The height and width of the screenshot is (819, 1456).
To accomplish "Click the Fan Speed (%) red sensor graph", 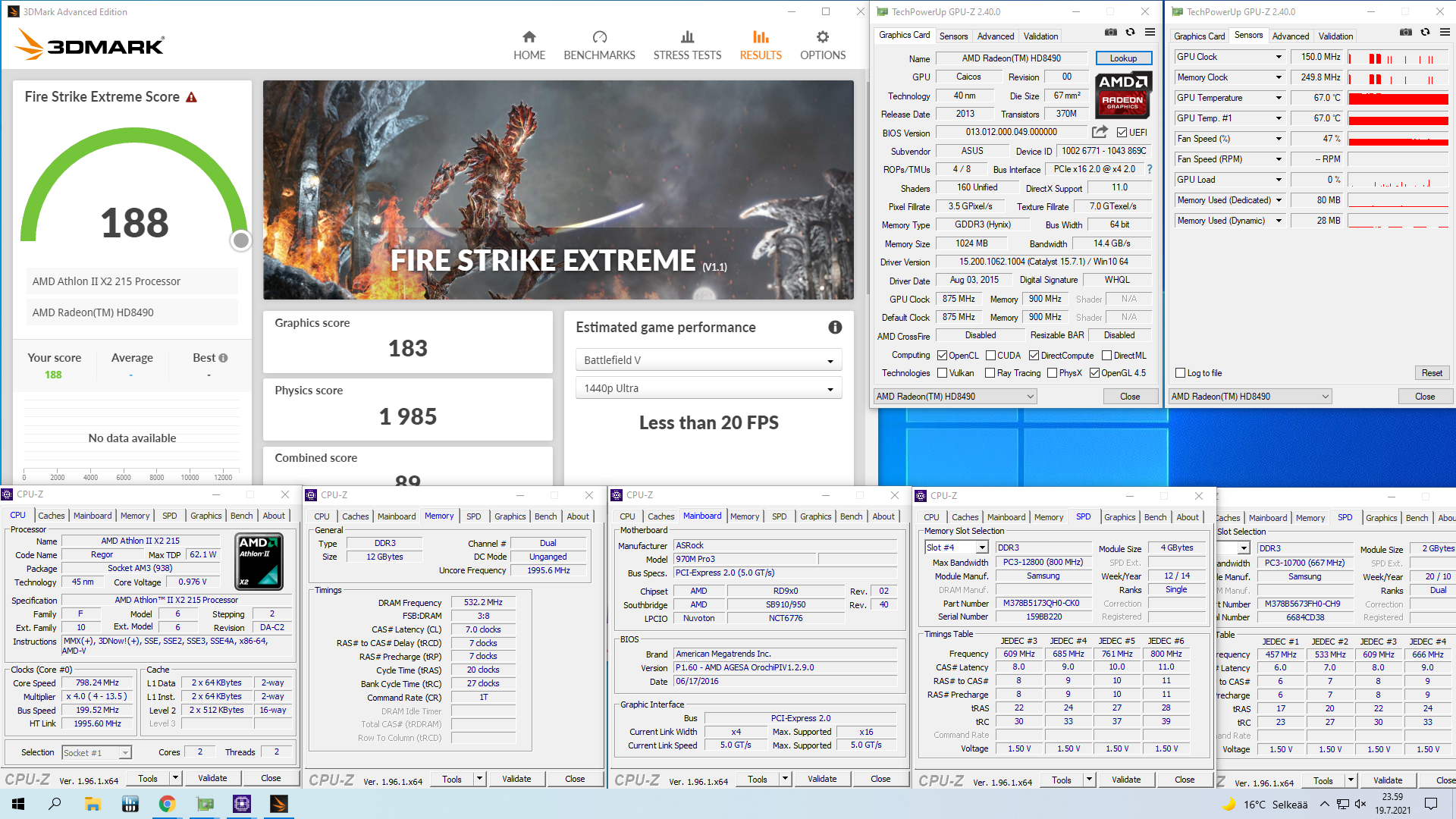I will (x=1398, y=139).
